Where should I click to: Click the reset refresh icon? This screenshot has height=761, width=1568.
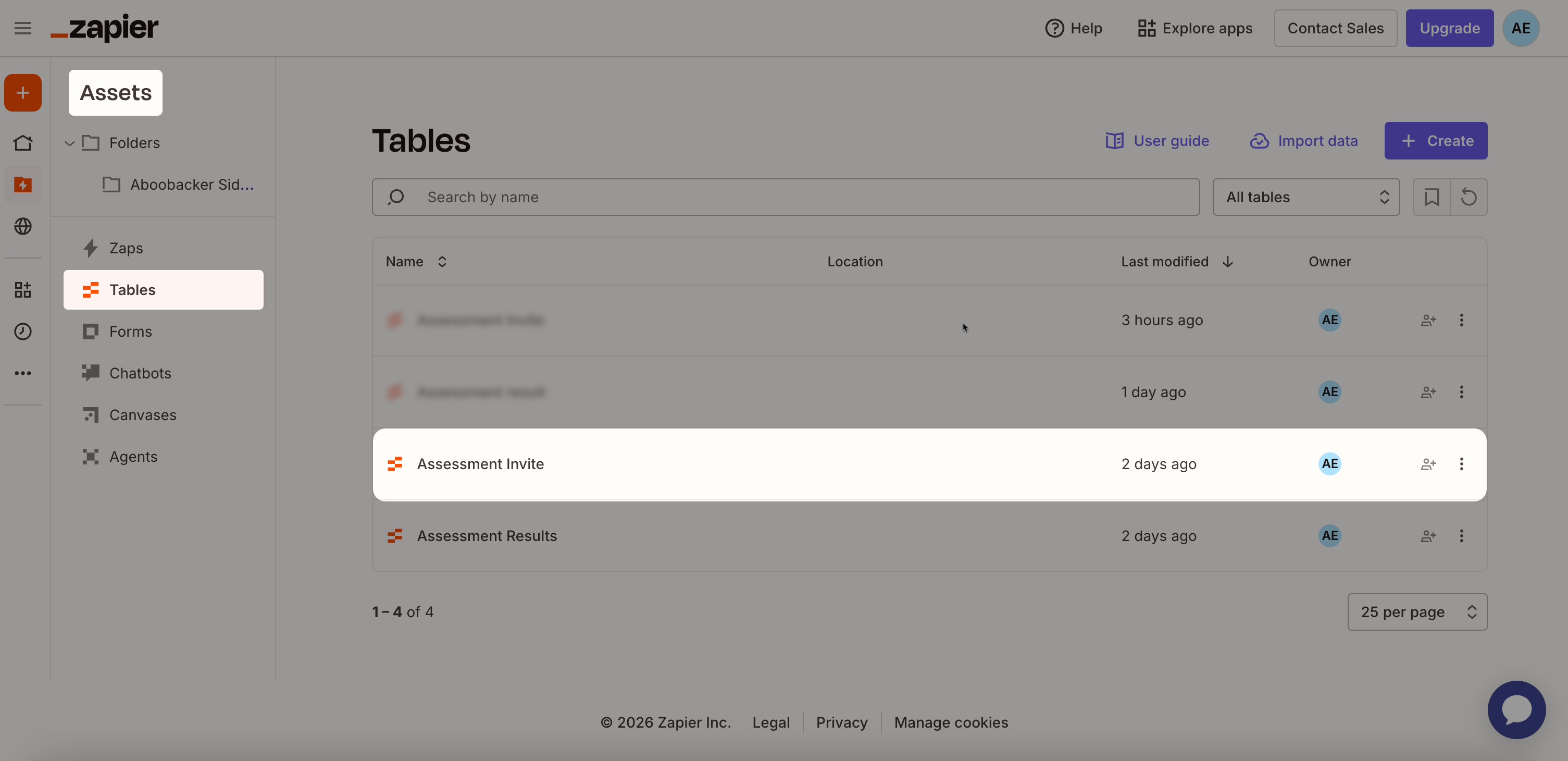click(x=1468, y=197)
